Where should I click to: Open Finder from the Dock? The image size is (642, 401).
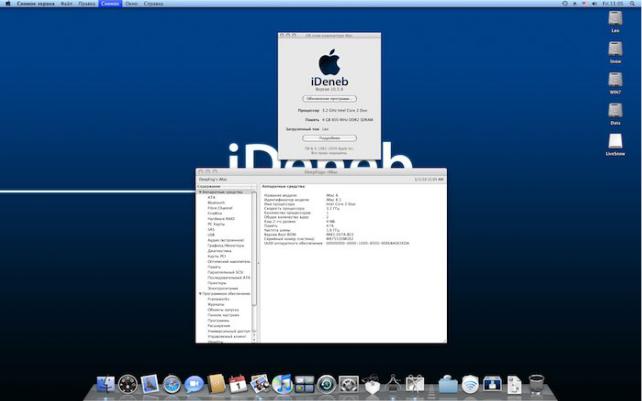(106, 384)
